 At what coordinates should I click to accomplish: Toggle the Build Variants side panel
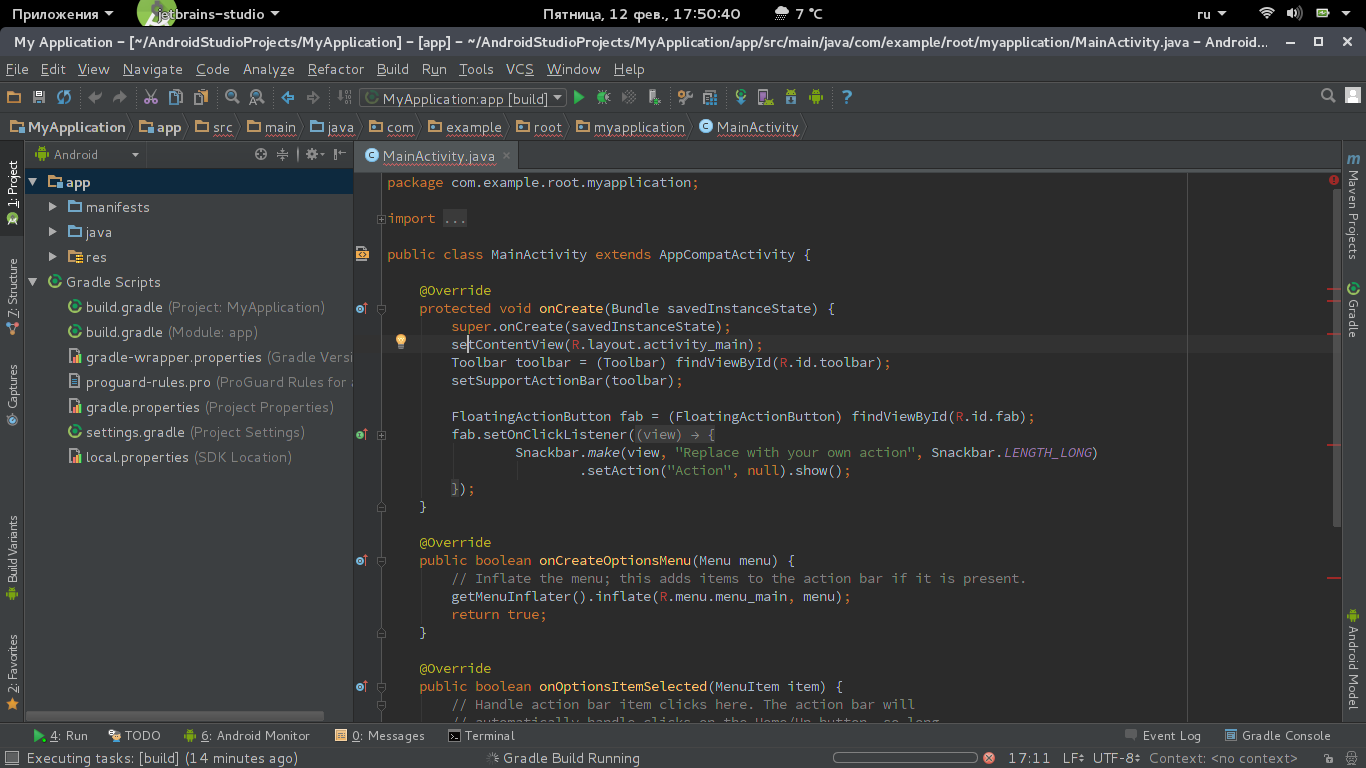coord(12,556)
